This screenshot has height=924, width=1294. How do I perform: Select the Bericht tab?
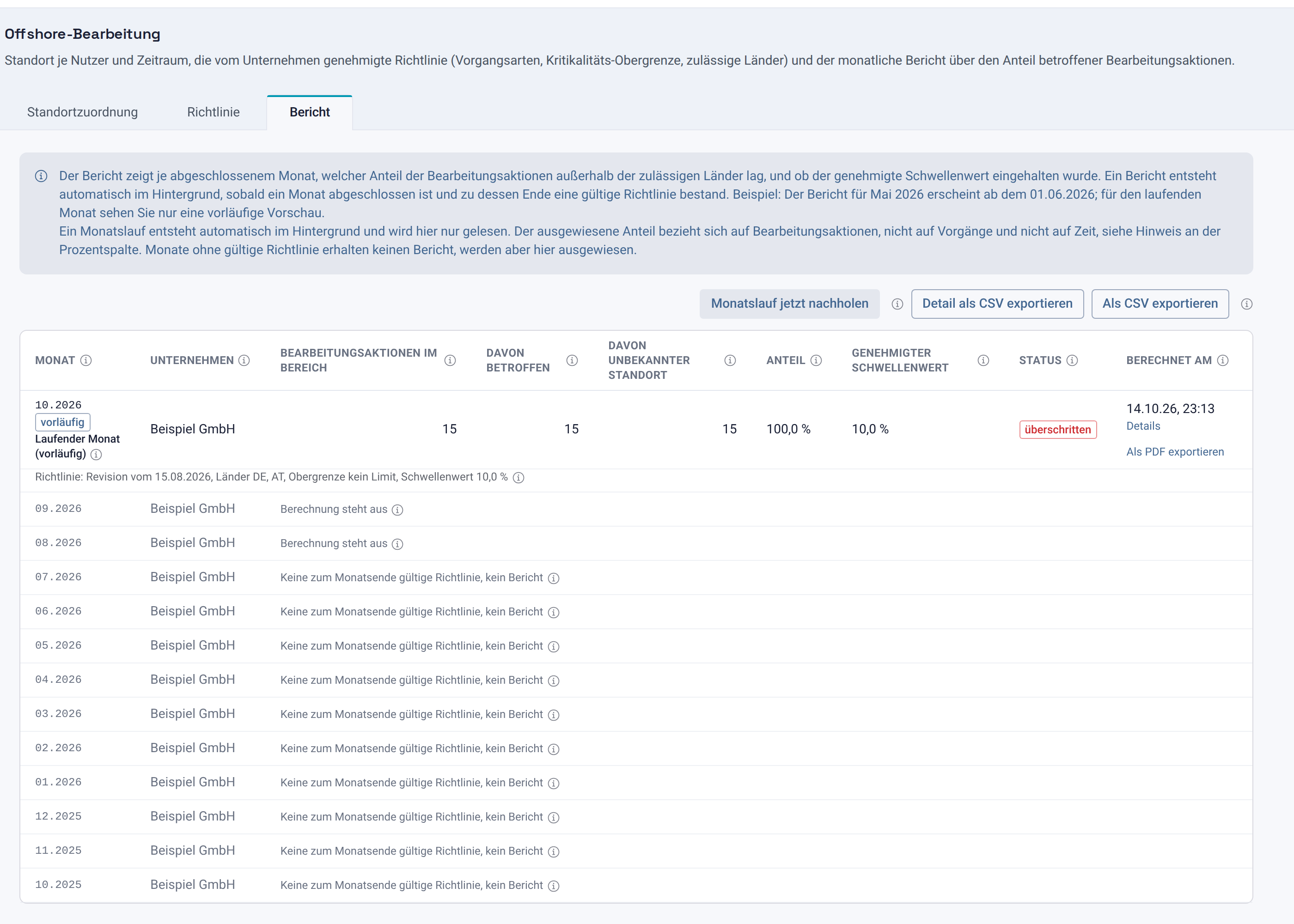[x=310, y=112]
